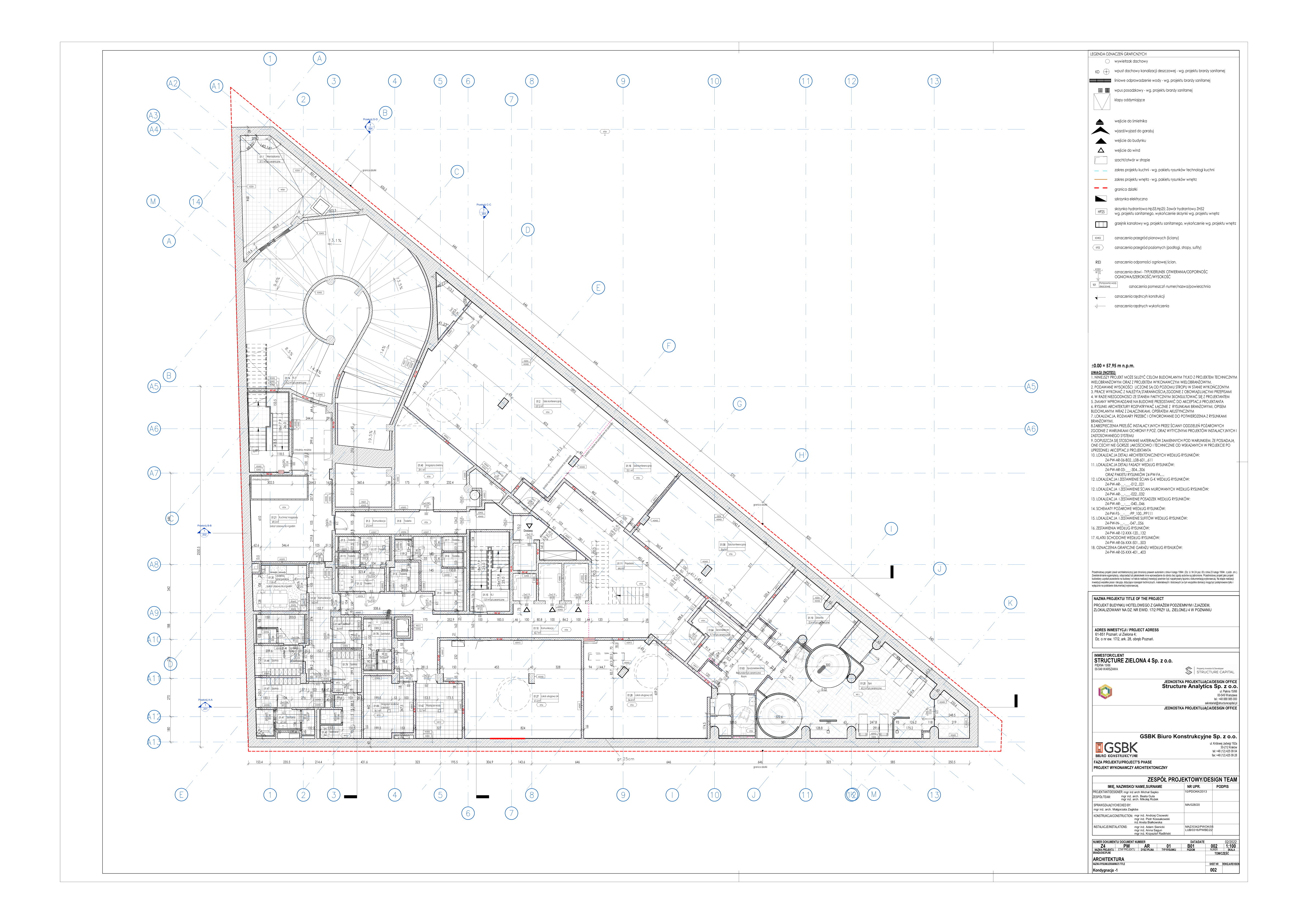The width and height of the screenshot is (1308, 924).
Task: Click grid axis bubble A2
Action: click(x=173, y=83)
